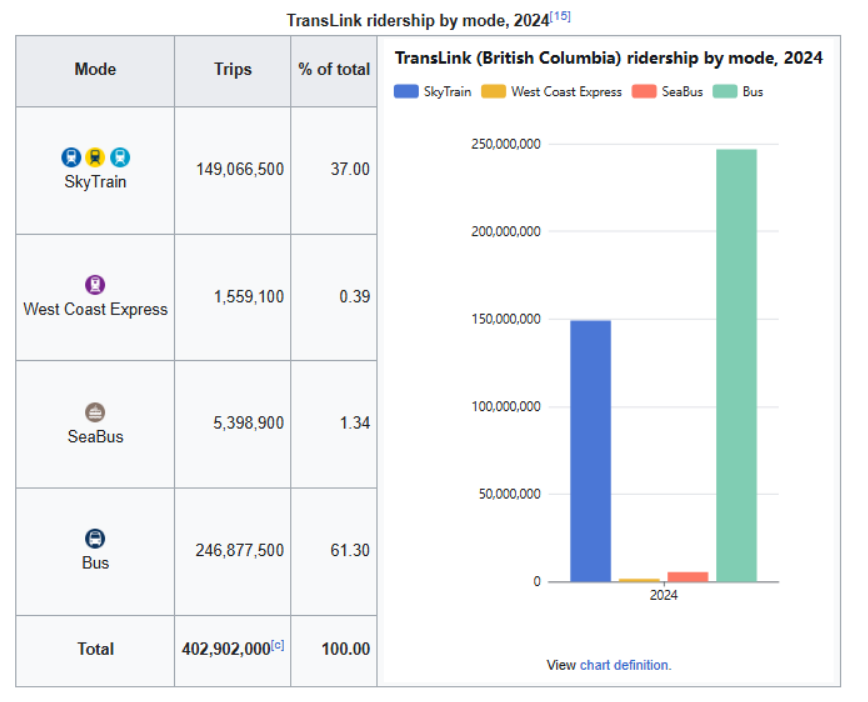Click the yellow SkyTrain line icon
Viewport: 868px width, 702px height.
(95, 157)
